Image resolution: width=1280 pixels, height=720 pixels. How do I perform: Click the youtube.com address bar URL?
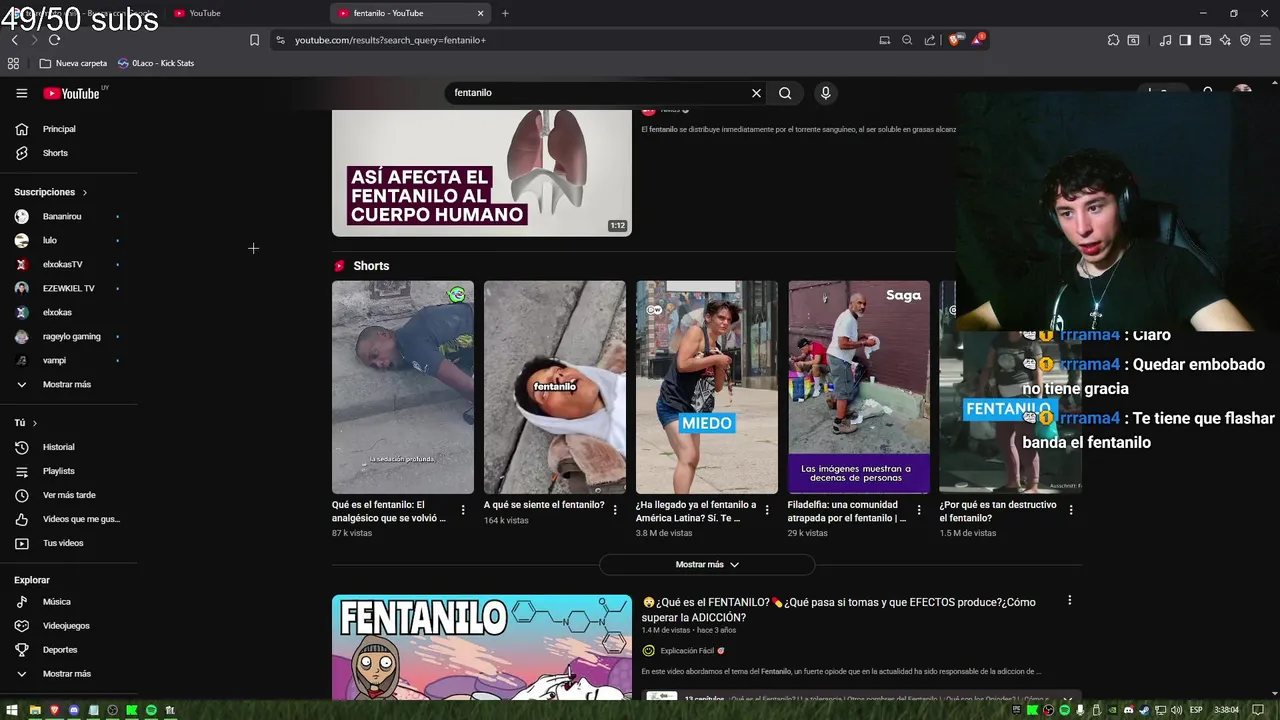click(x=390, y=40)
